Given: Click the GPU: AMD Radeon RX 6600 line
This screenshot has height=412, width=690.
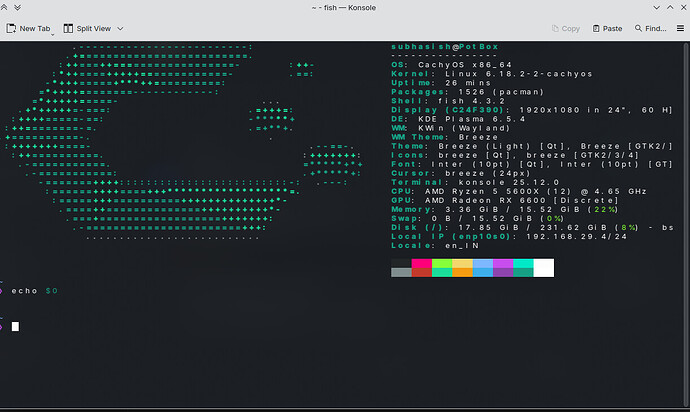Looking at the screenshot, I should pos(505,200).
